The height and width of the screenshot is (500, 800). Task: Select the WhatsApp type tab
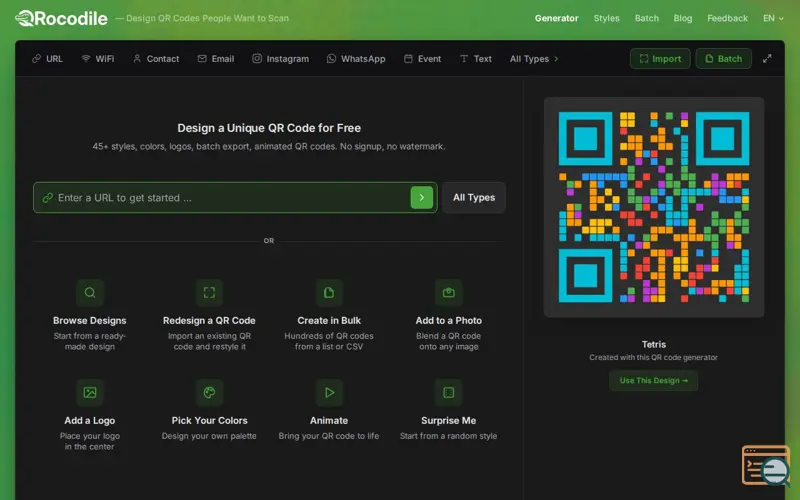click(x=356, y=59)
